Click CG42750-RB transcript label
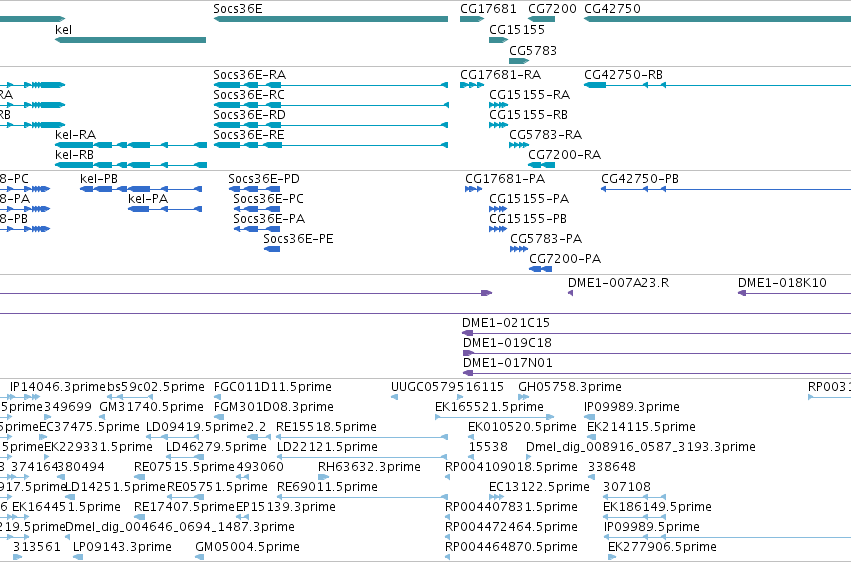 (x=624, y=74)
